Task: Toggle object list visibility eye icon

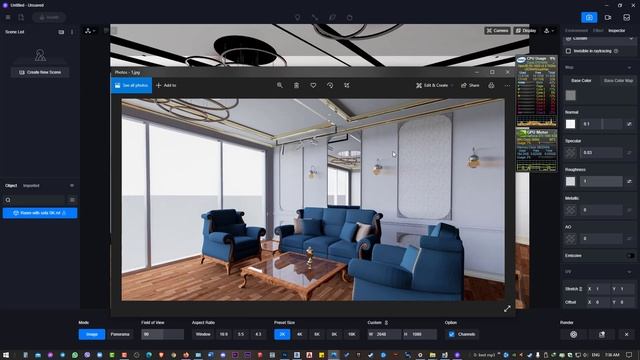Action: point(72,186)
